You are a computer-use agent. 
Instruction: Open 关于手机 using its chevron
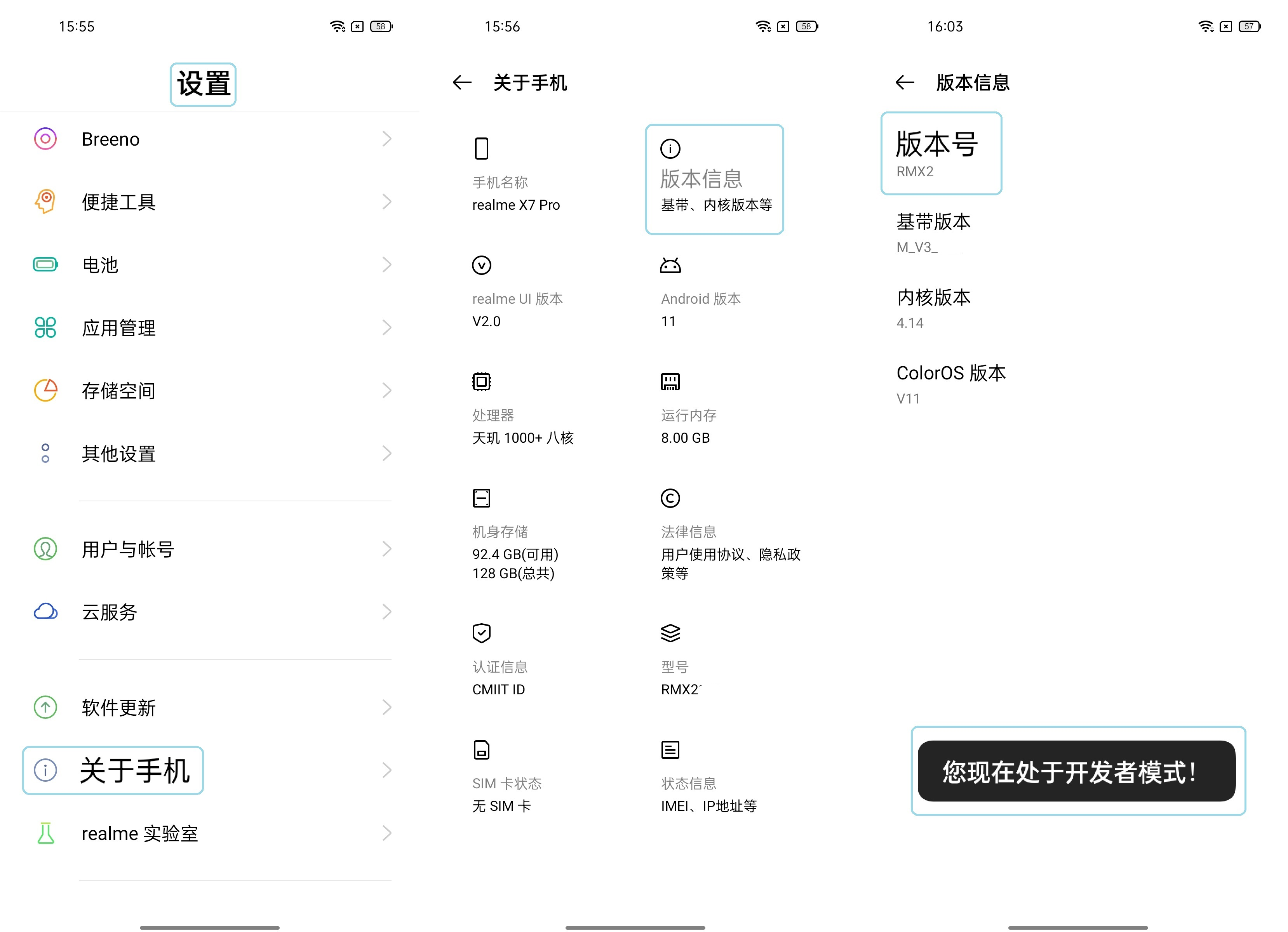(388, 770)
